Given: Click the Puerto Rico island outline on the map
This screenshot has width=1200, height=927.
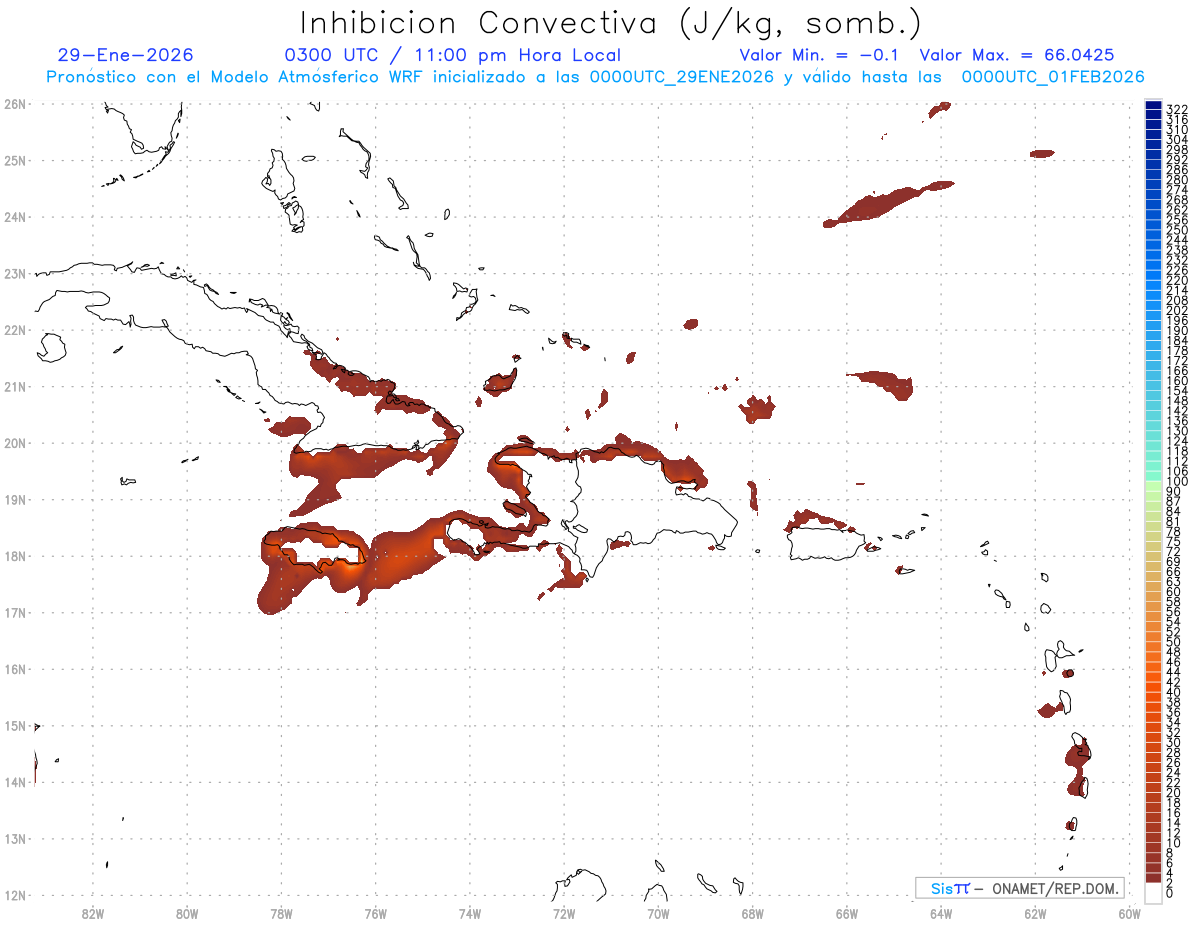Looking at the screenshot, I should tap(826, 544).
